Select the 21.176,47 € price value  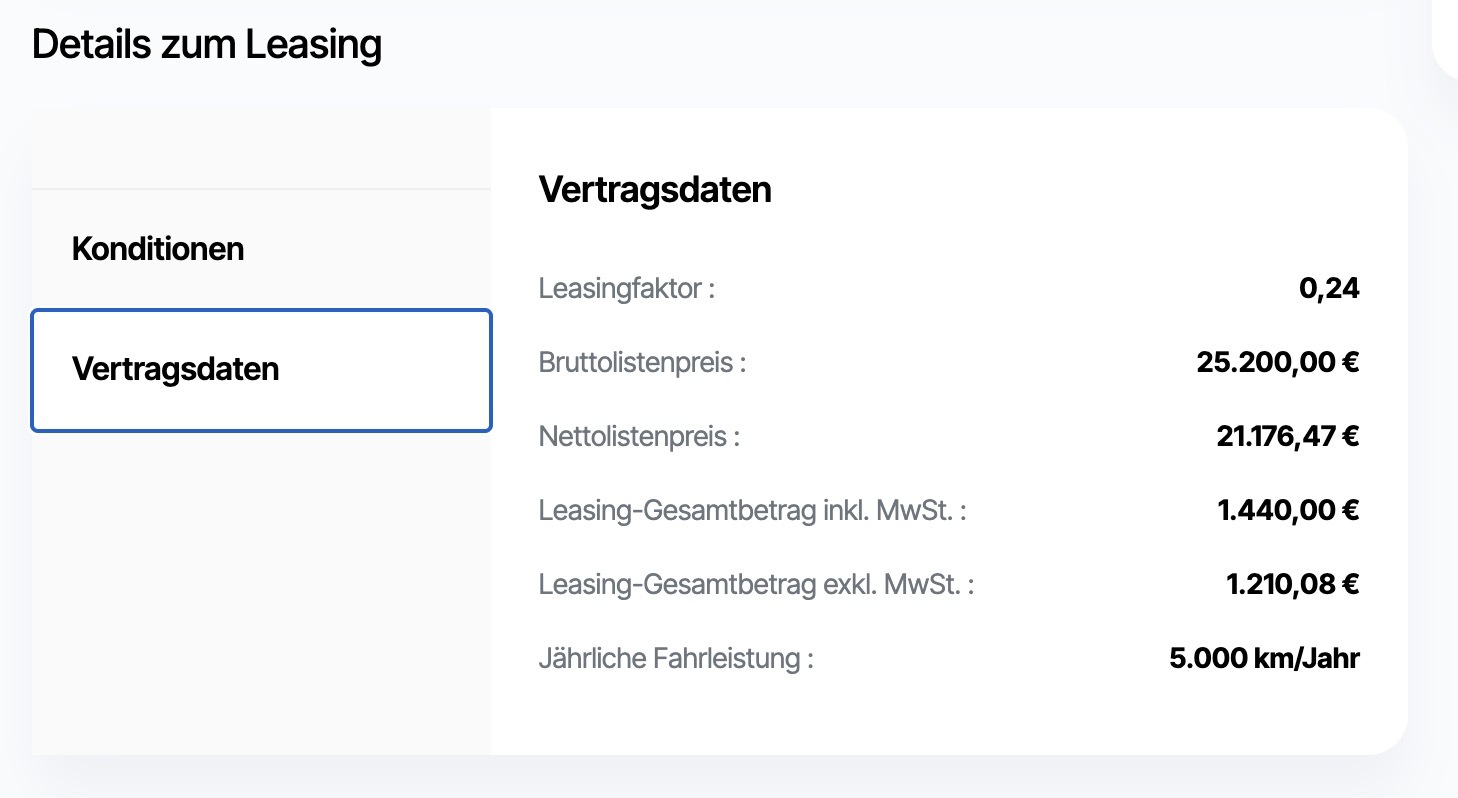[x=1284, y=437]
